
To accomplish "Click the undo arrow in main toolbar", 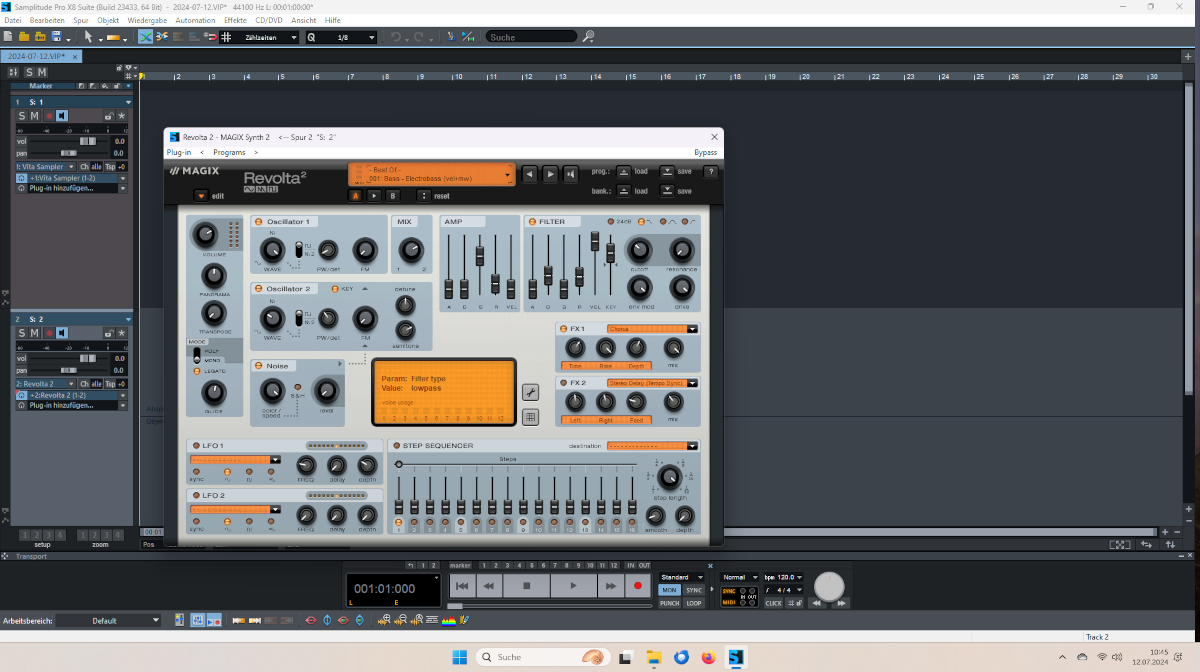I will tap(397, 37).
